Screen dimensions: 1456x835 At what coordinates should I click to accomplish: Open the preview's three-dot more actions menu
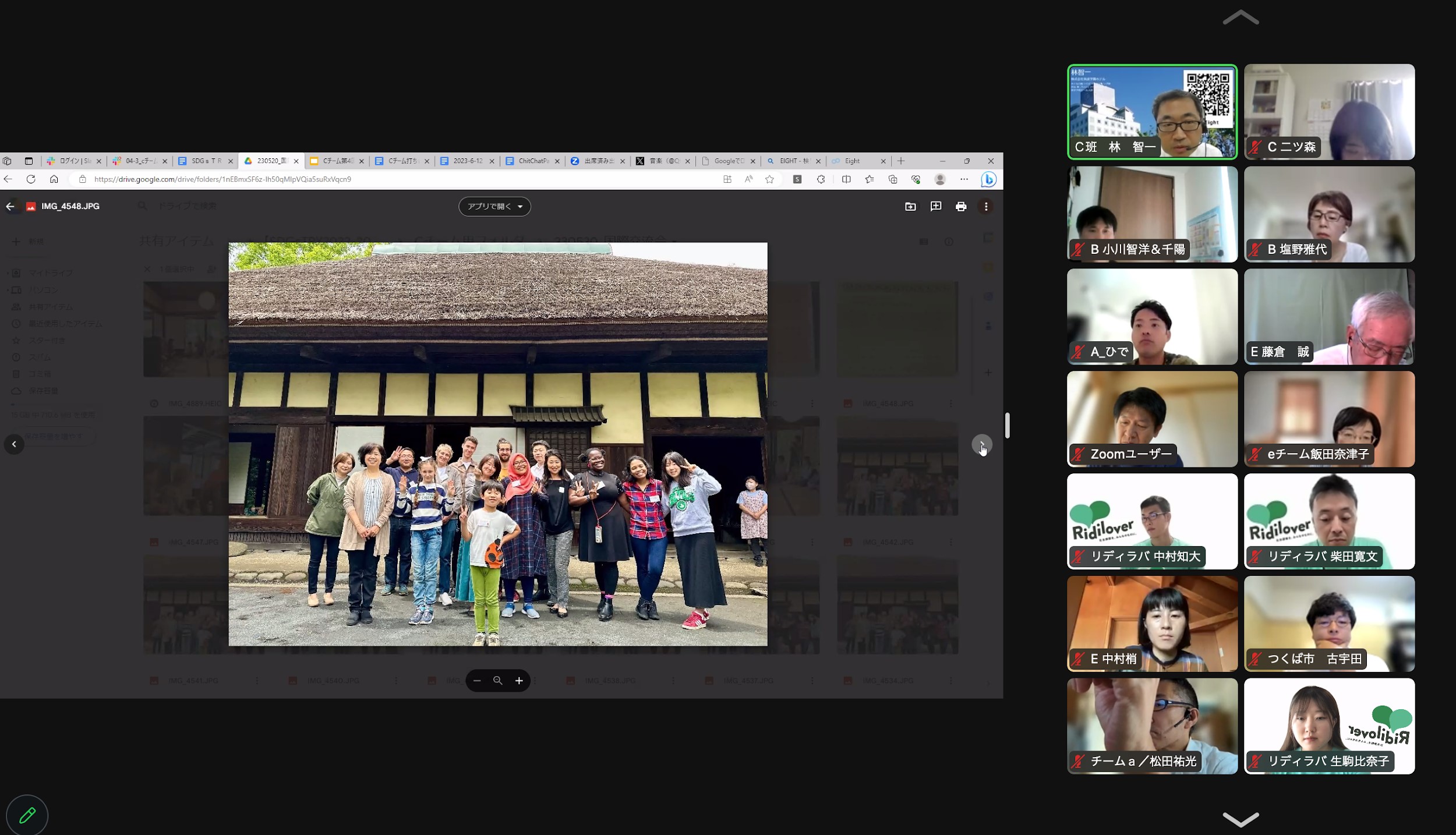coord(986,206)
